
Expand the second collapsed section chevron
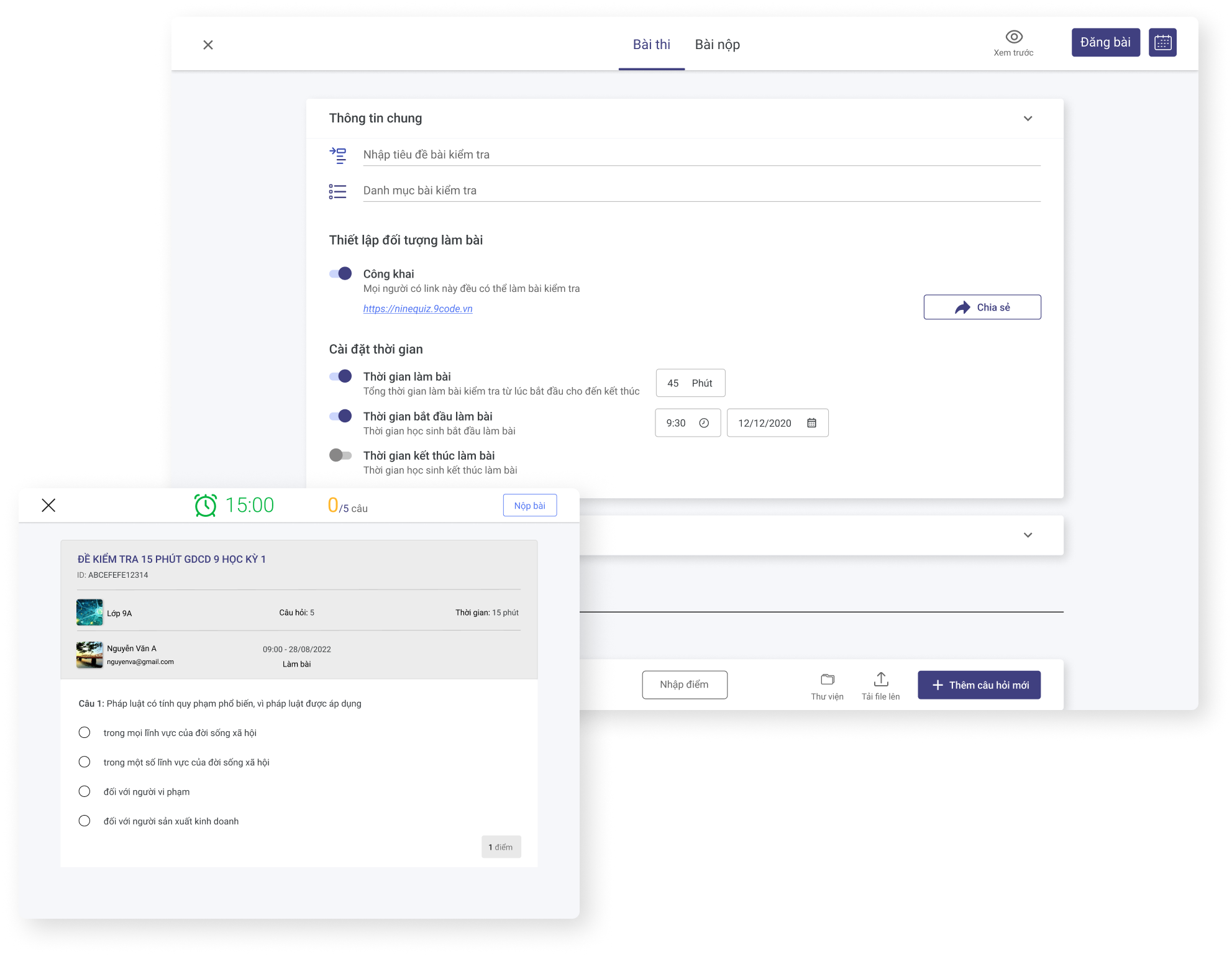(x=1028, y=535)
